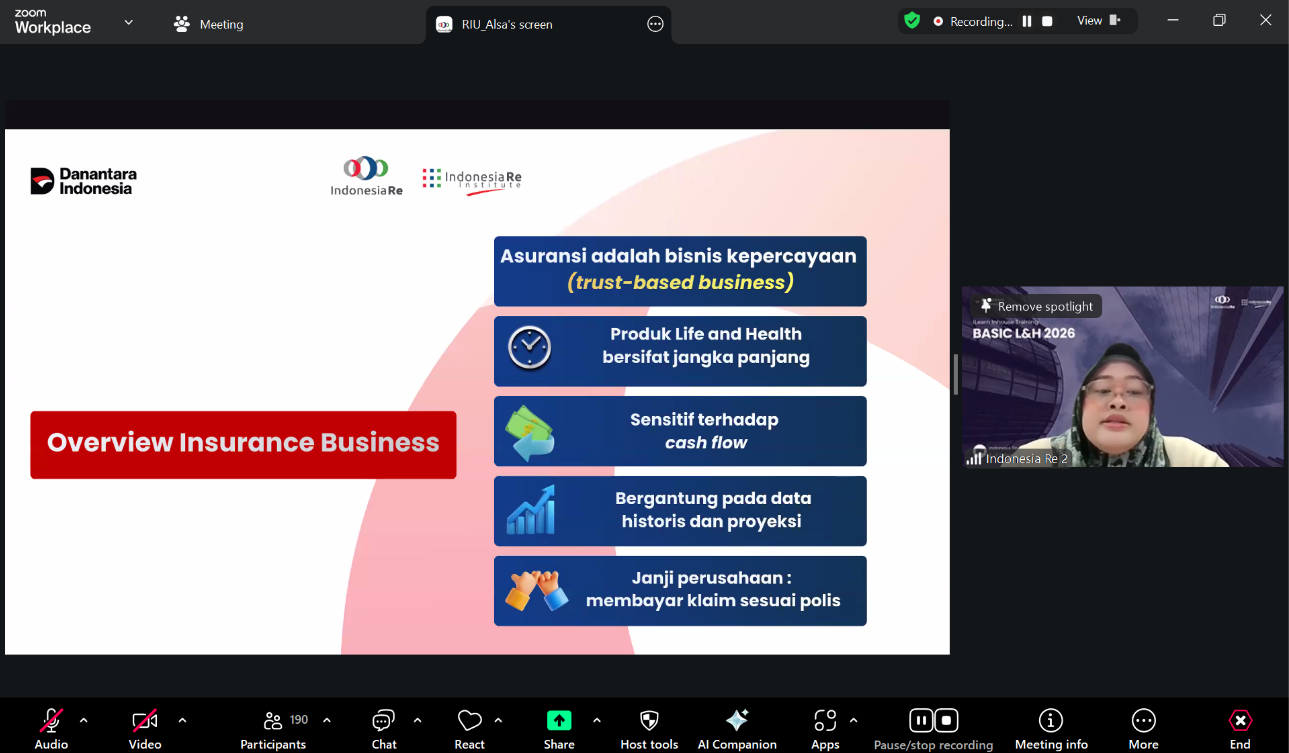Launch the AI Companion
1289x753 pixels.
737,721
